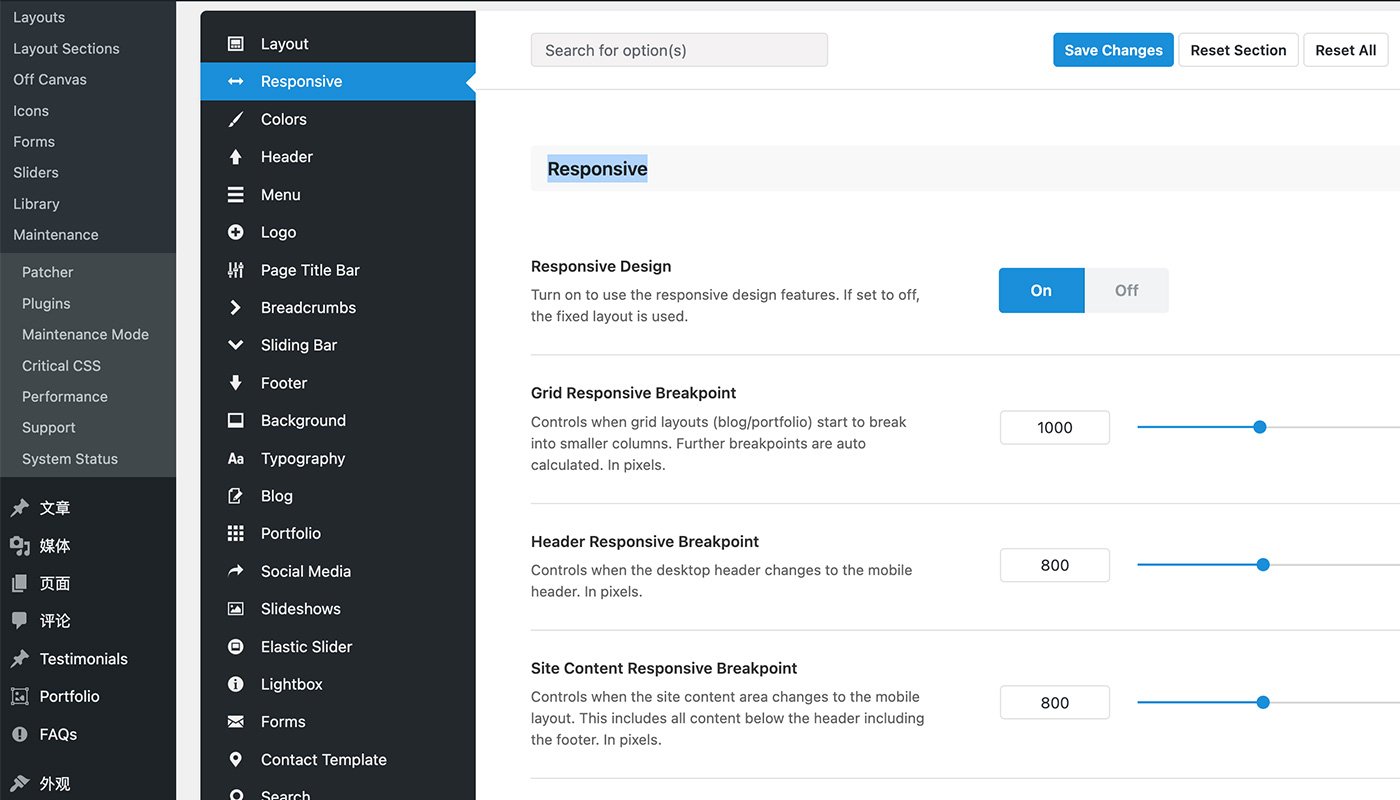
Task: Click the Social Media share arrow icon
Action: (x=236, y=571)
